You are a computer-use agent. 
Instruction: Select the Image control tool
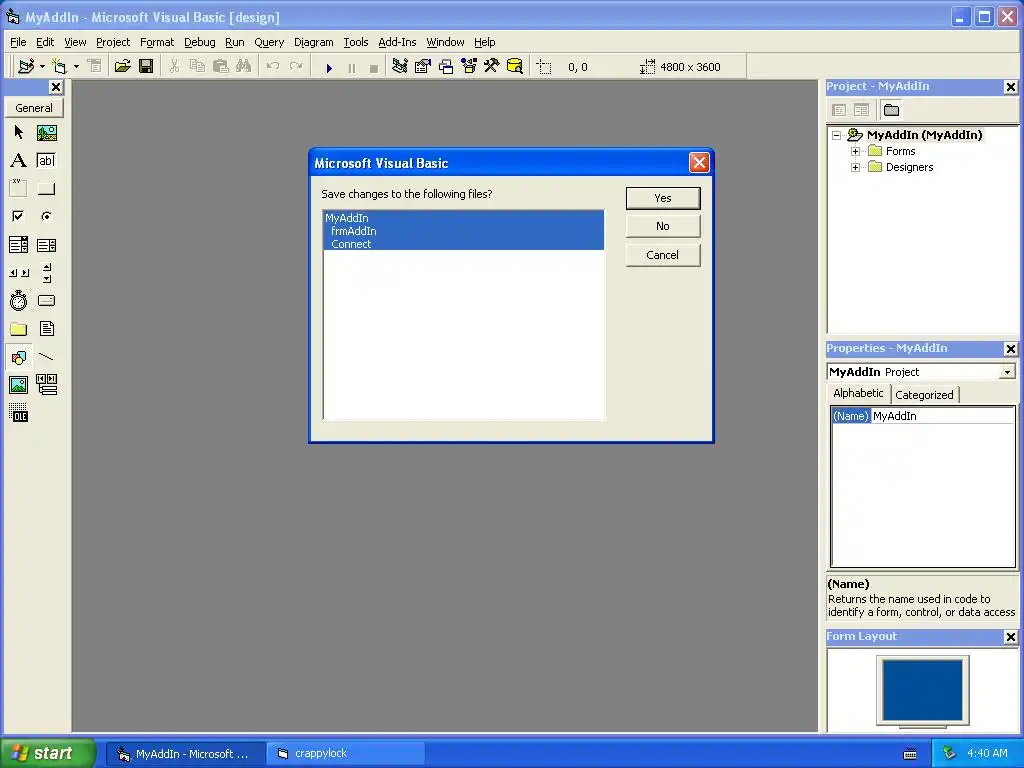coord(18,385)
